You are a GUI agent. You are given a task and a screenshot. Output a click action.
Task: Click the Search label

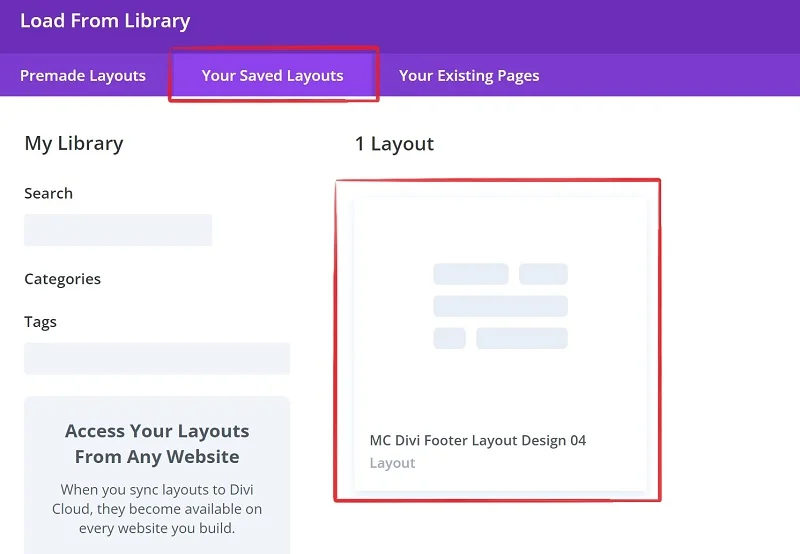click(x=48, y=193)
